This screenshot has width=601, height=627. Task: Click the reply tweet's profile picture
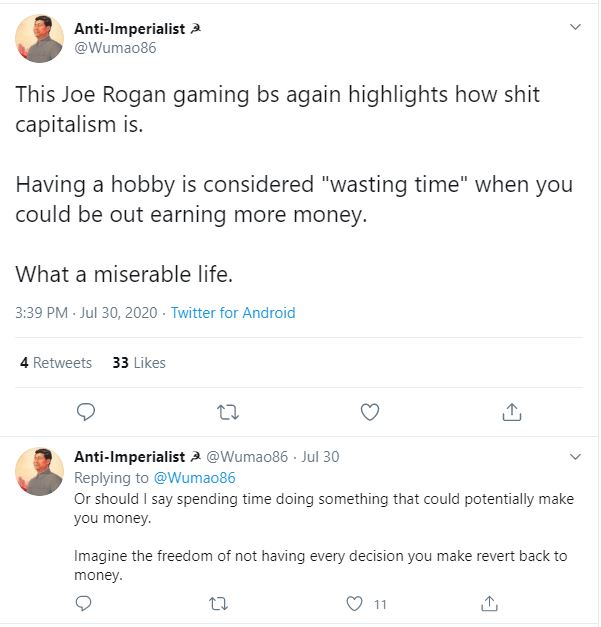(41, 471)
